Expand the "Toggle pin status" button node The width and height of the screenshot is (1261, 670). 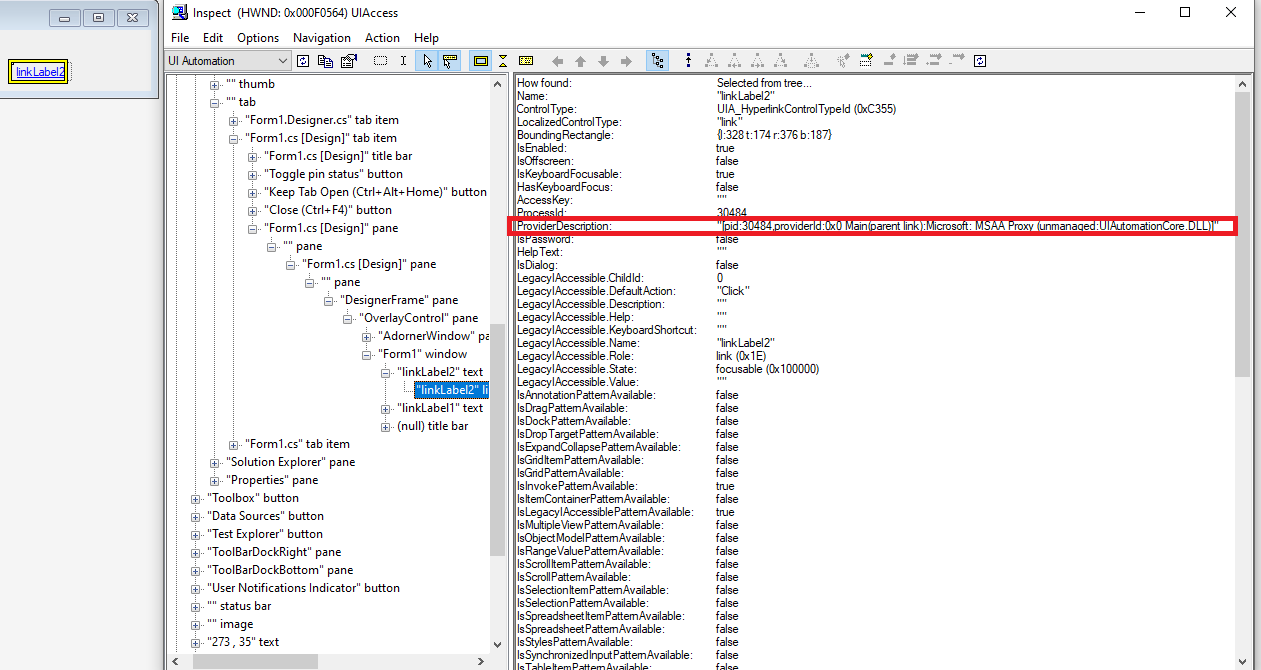tap(252, 174)
